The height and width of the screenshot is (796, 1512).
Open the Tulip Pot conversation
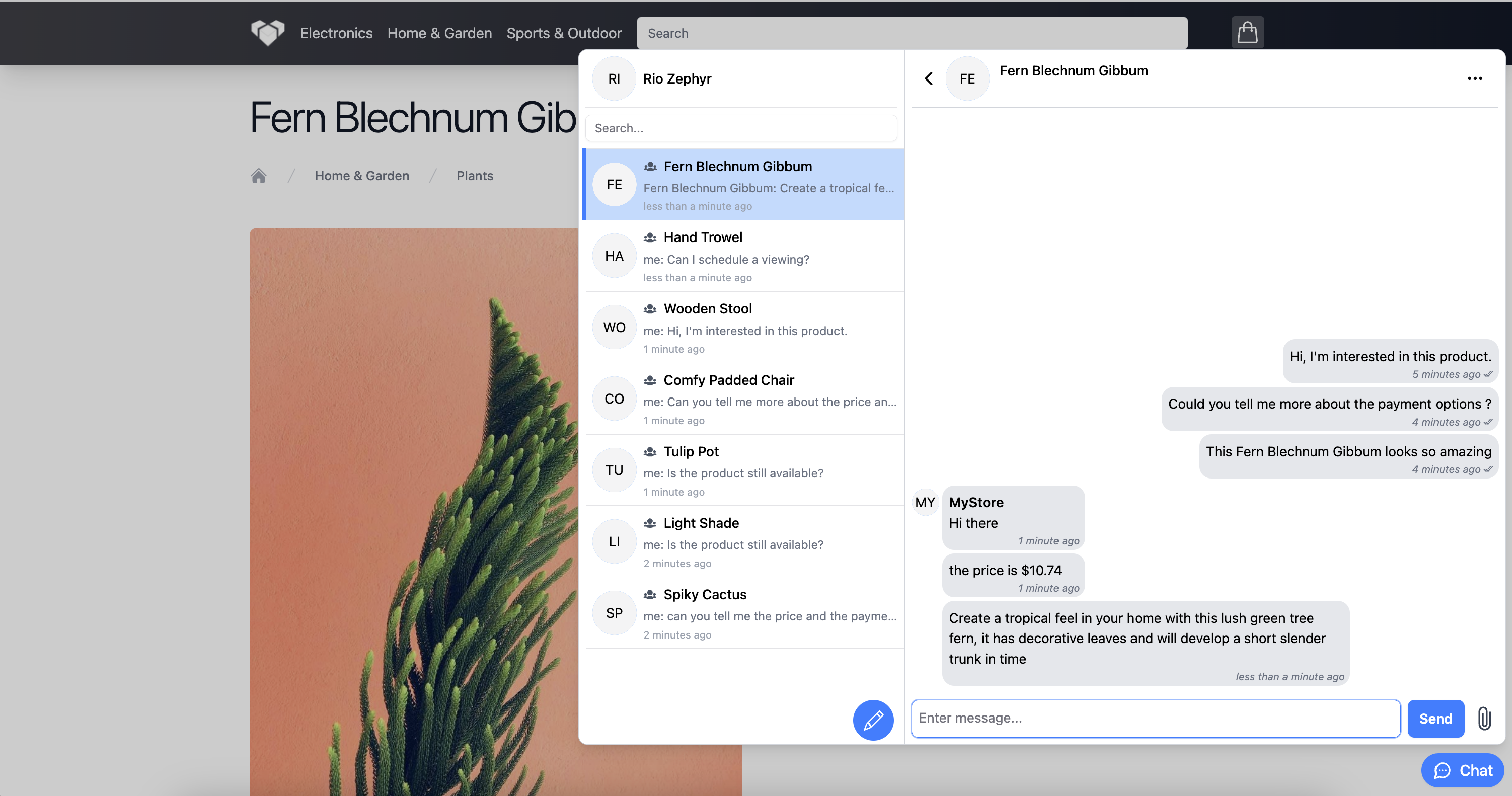[x=743, y=470]
